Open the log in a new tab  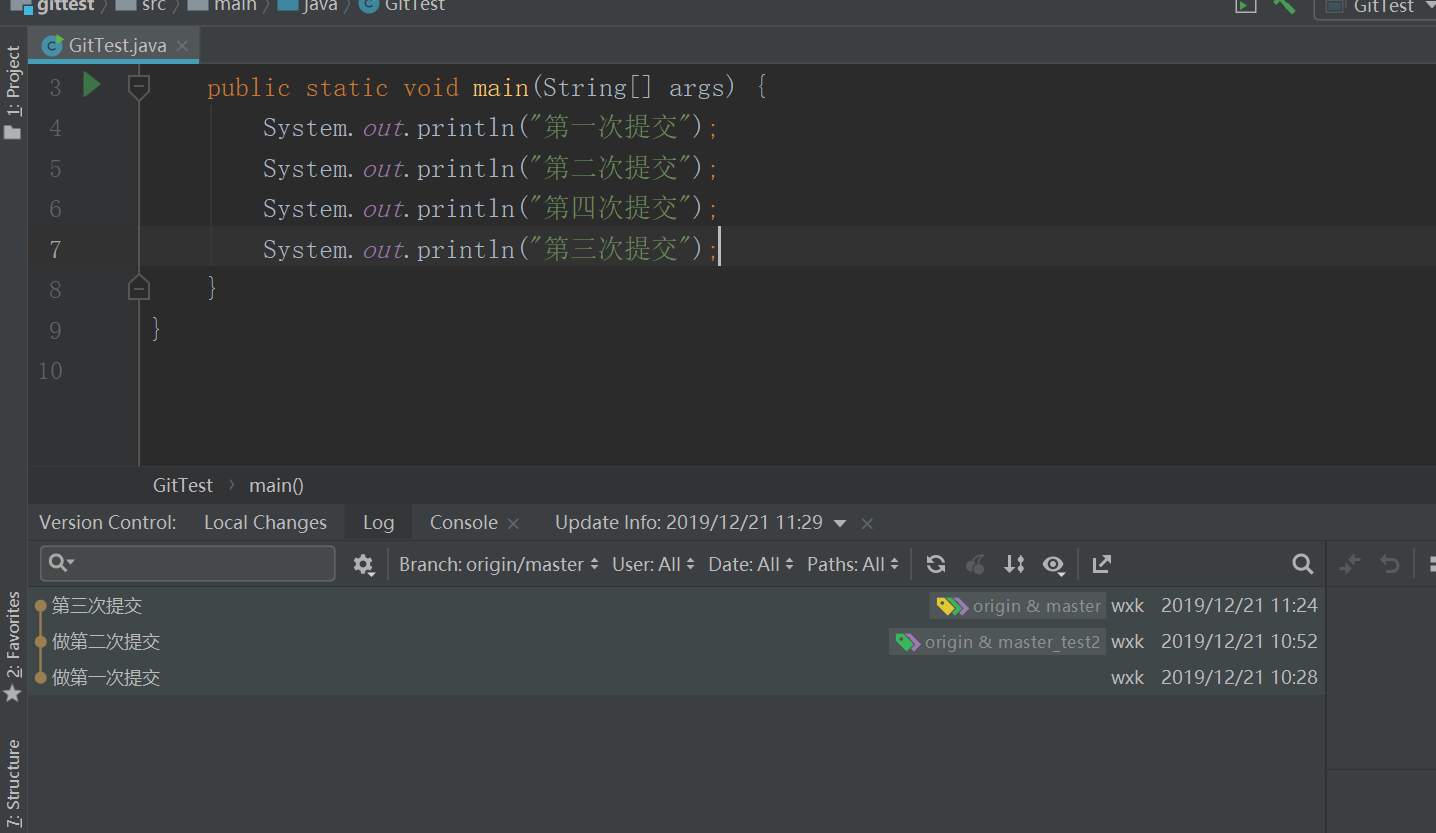pyautogui.click(x=1102, y=564)
